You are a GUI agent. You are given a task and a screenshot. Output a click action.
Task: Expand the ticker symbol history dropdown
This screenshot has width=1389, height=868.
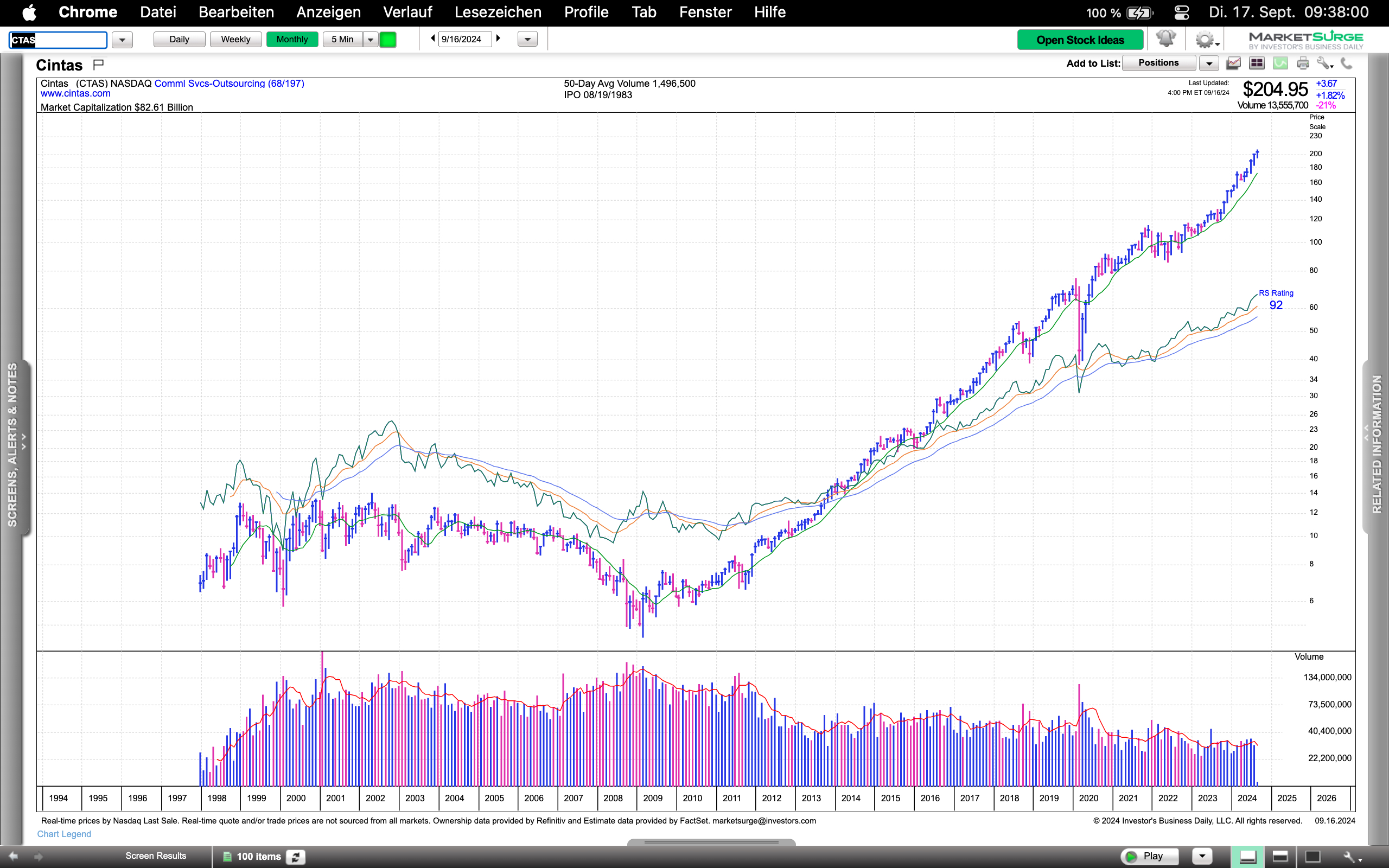tap(122, 40)
